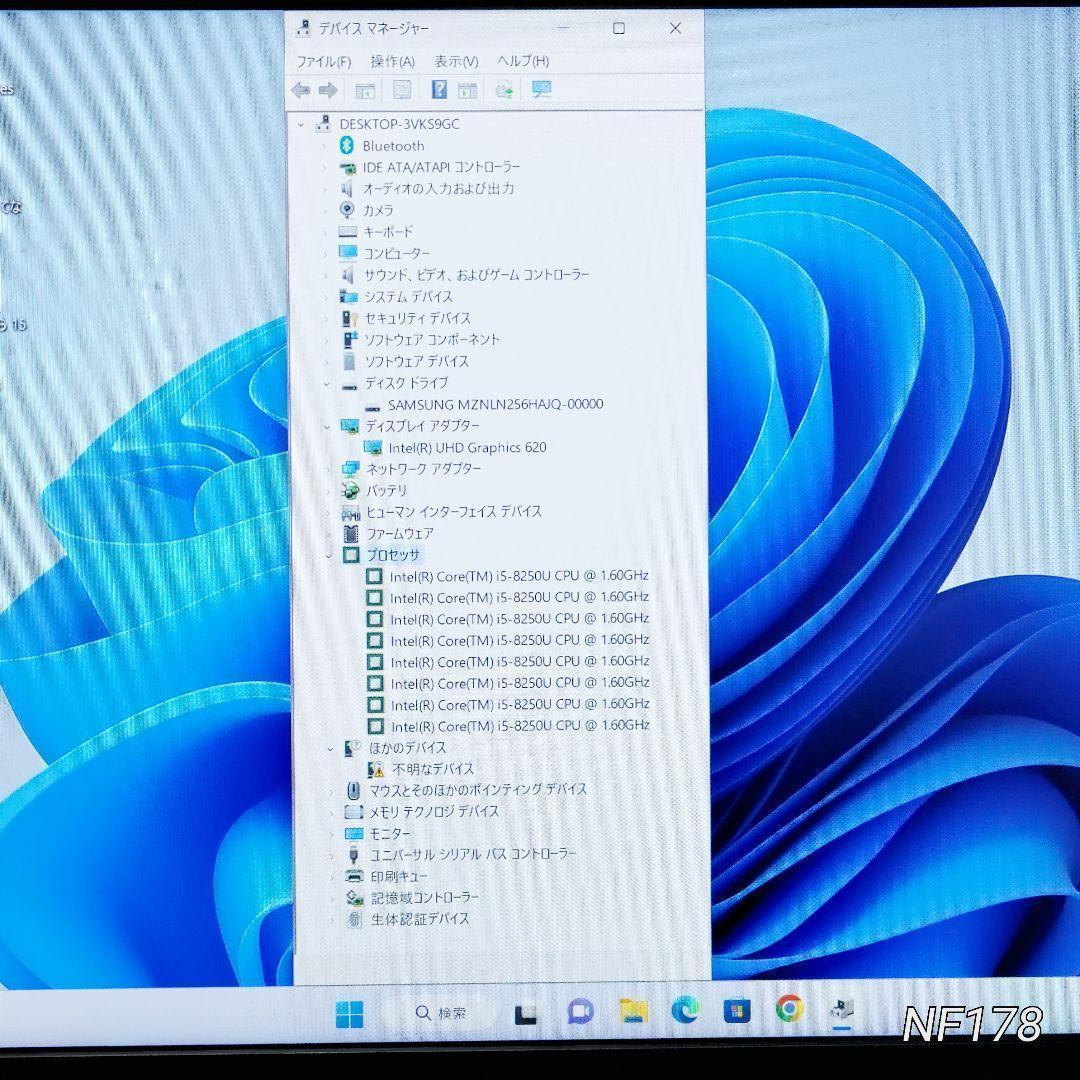Select the Bluetooth device category
Image resolution: width=1080 pixels, height=1080 pixels.
point(392,146)
